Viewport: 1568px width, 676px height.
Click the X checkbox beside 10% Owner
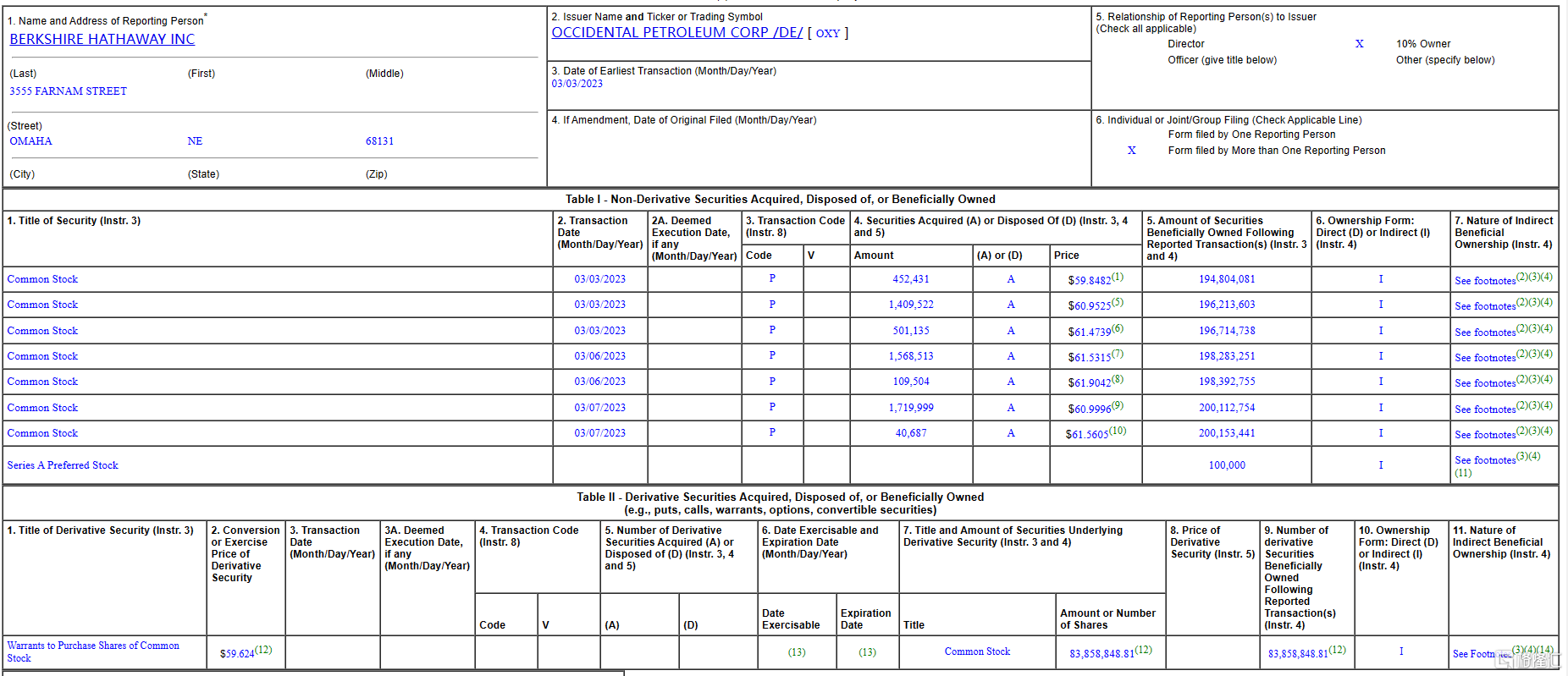click(x=1359, y=44)
